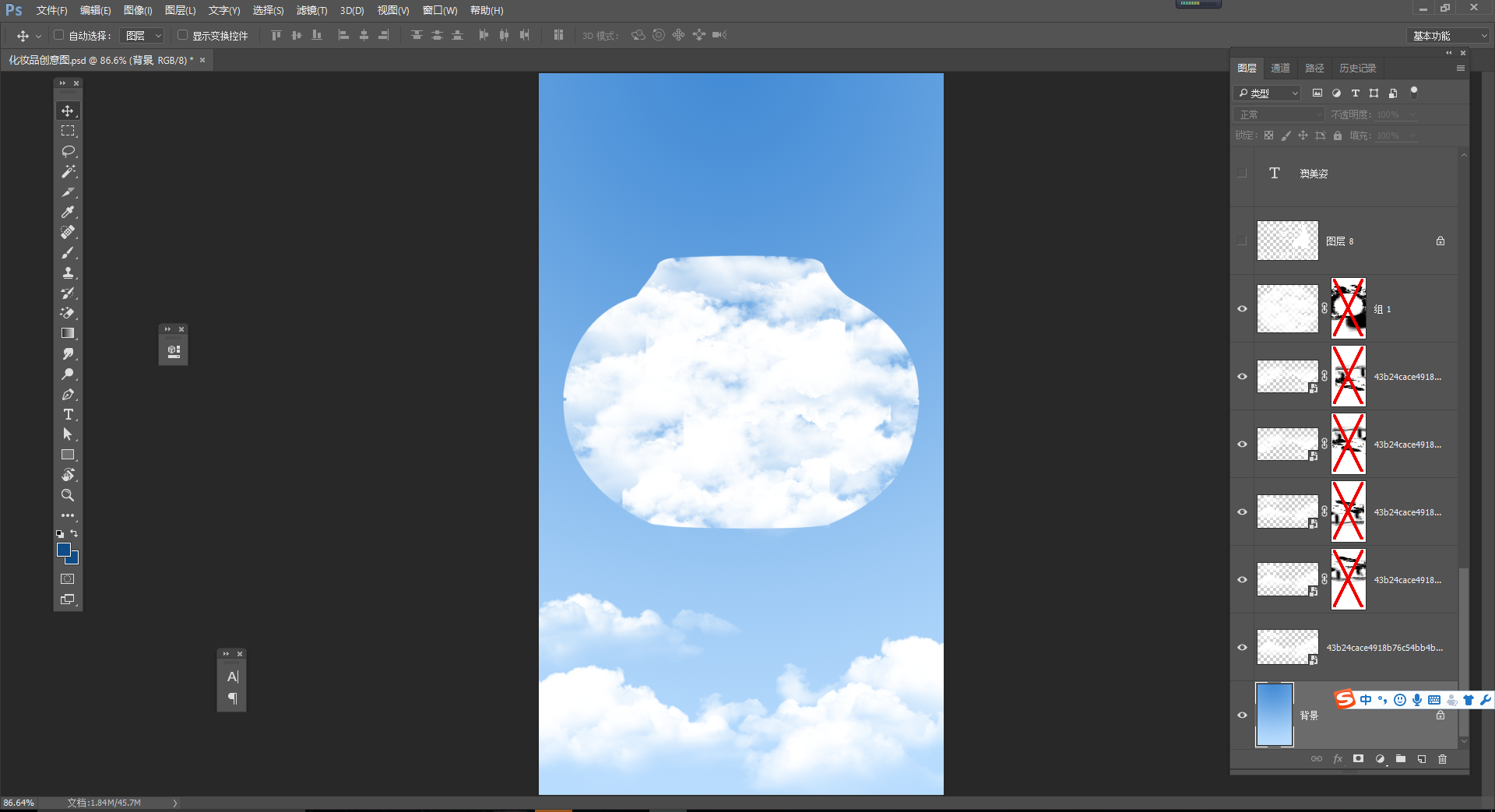Image resolution: width=1495 pixels, height=812 pixels.
Task: Open Move tool preset picker arrow
Action: point(38,36)
